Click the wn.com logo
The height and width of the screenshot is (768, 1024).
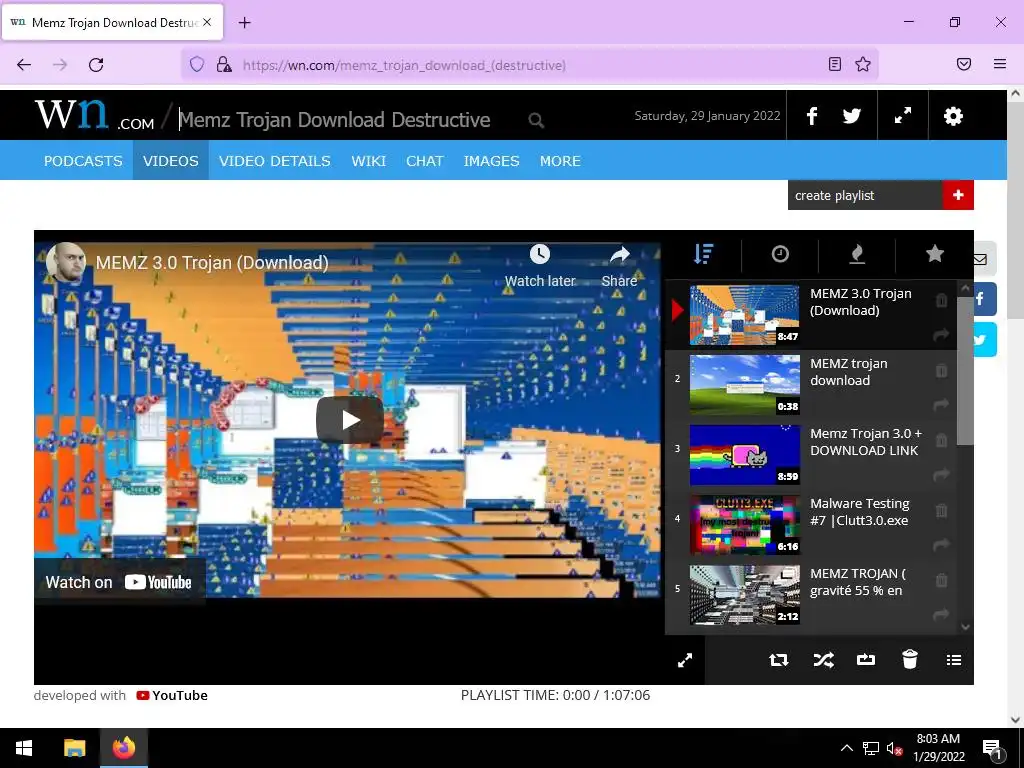click(95, 116)
